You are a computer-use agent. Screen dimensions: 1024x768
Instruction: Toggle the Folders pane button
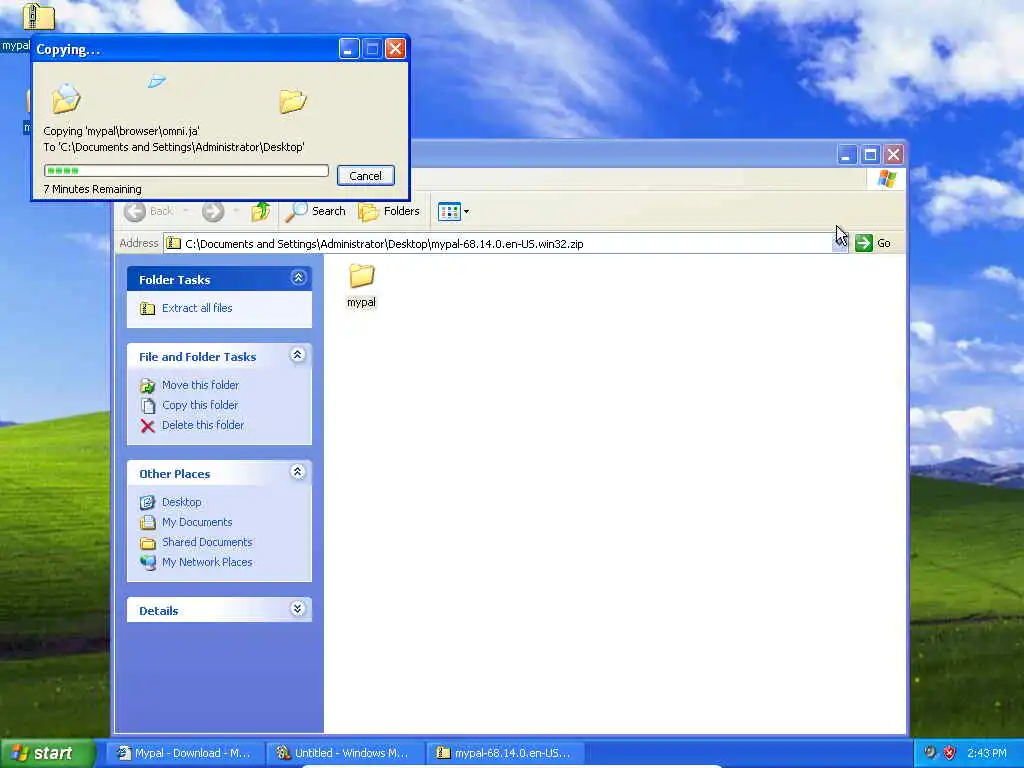(x=389, y=211)
